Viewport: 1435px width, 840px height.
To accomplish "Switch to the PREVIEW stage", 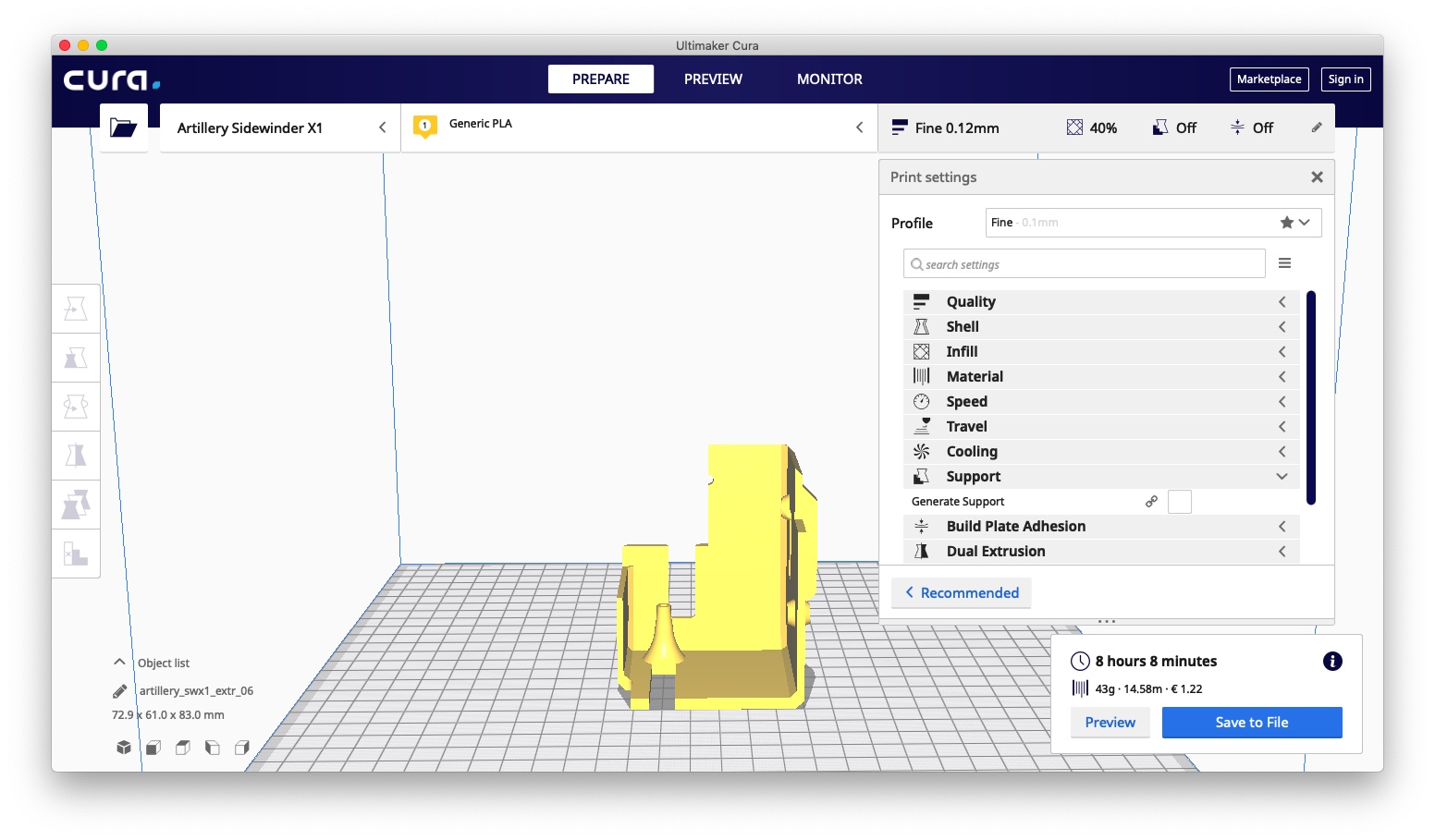I will pyautogui.click(x=713, y=79).
